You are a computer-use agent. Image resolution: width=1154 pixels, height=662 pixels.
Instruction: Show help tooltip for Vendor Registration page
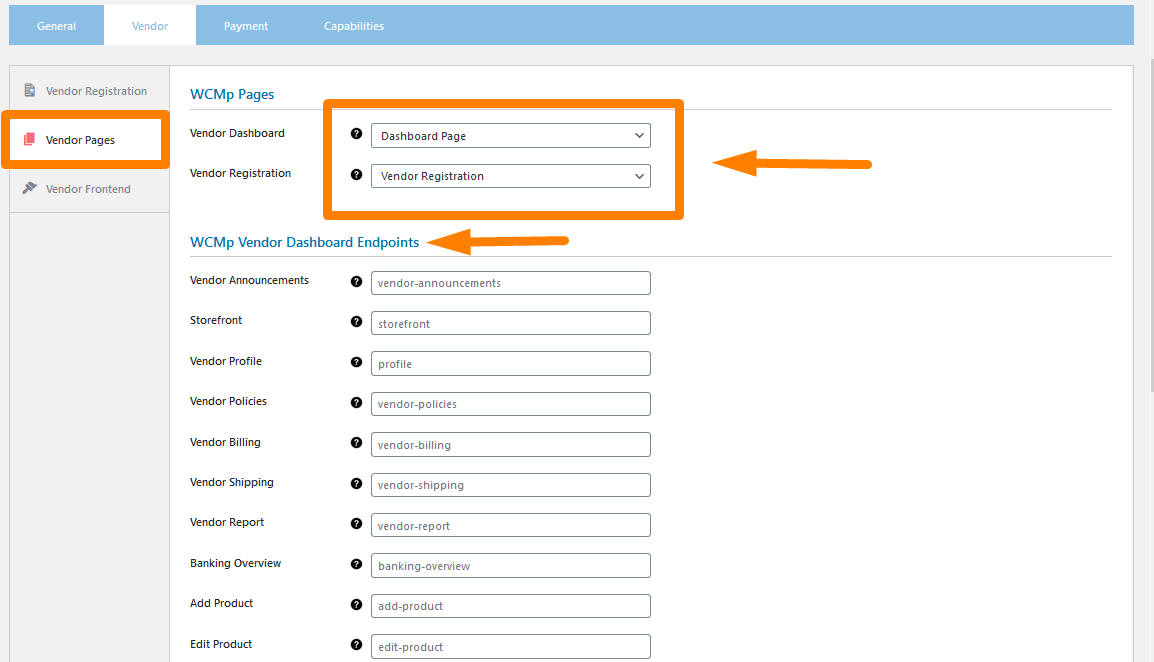(356, 175)
